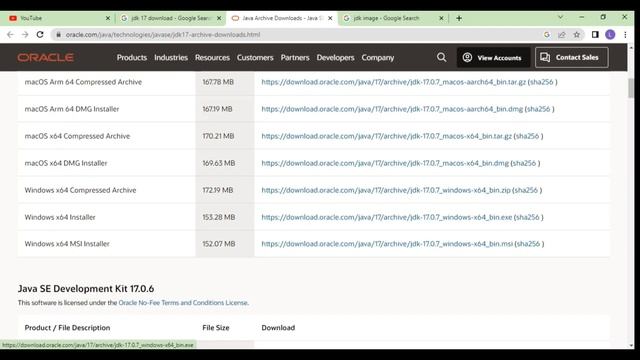Open the Developers menu
This screenshot has height=360, width=640.
335,58
